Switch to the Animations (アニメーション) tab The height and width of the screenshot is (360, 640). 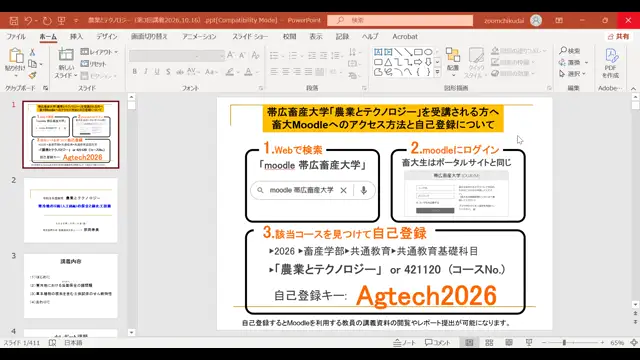tap(199, 37)
